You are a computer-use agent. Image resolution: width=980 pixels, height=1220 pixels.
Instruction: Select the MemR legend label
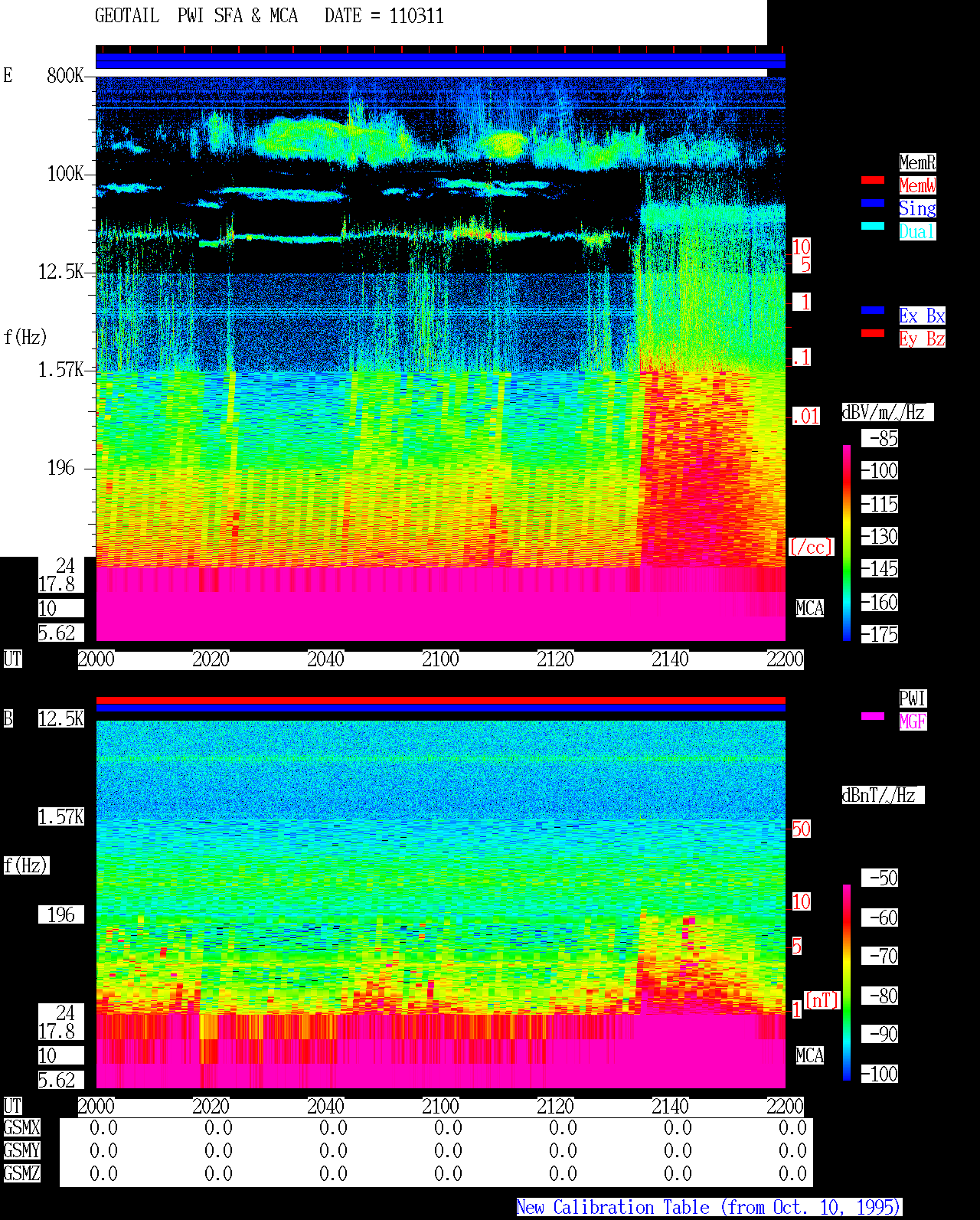point(917,162)
